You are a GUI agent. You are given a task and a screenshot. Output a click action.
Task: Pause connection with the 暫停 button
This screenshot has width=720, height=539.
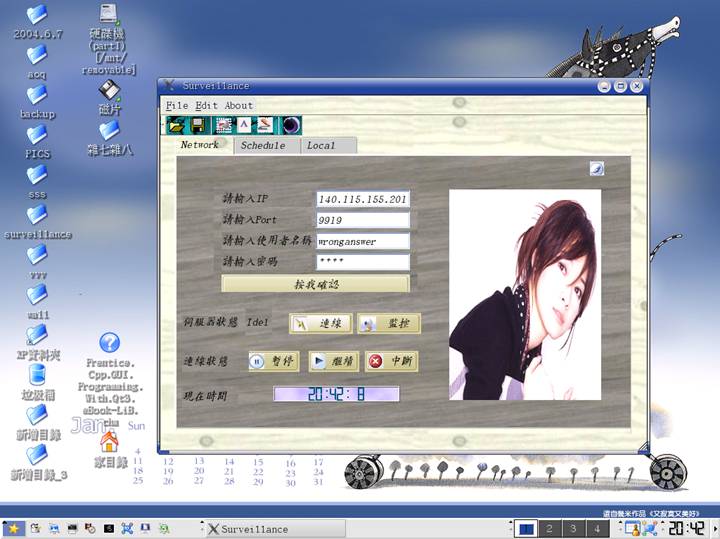pos(271,362)
